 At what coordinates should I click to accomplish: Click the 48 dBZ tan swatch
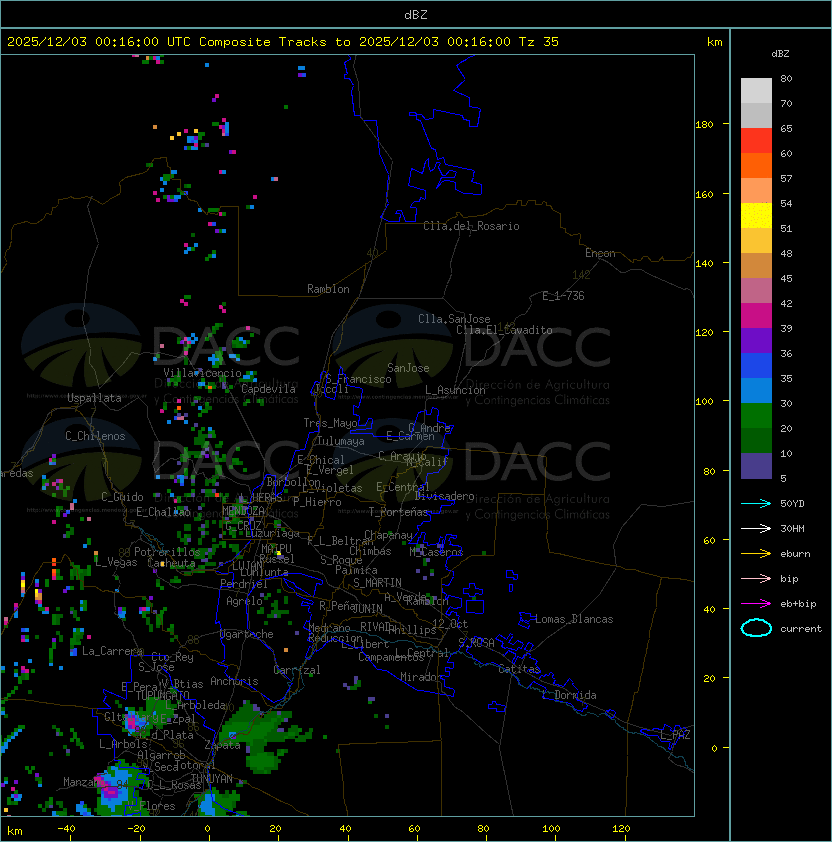(756, 265)
